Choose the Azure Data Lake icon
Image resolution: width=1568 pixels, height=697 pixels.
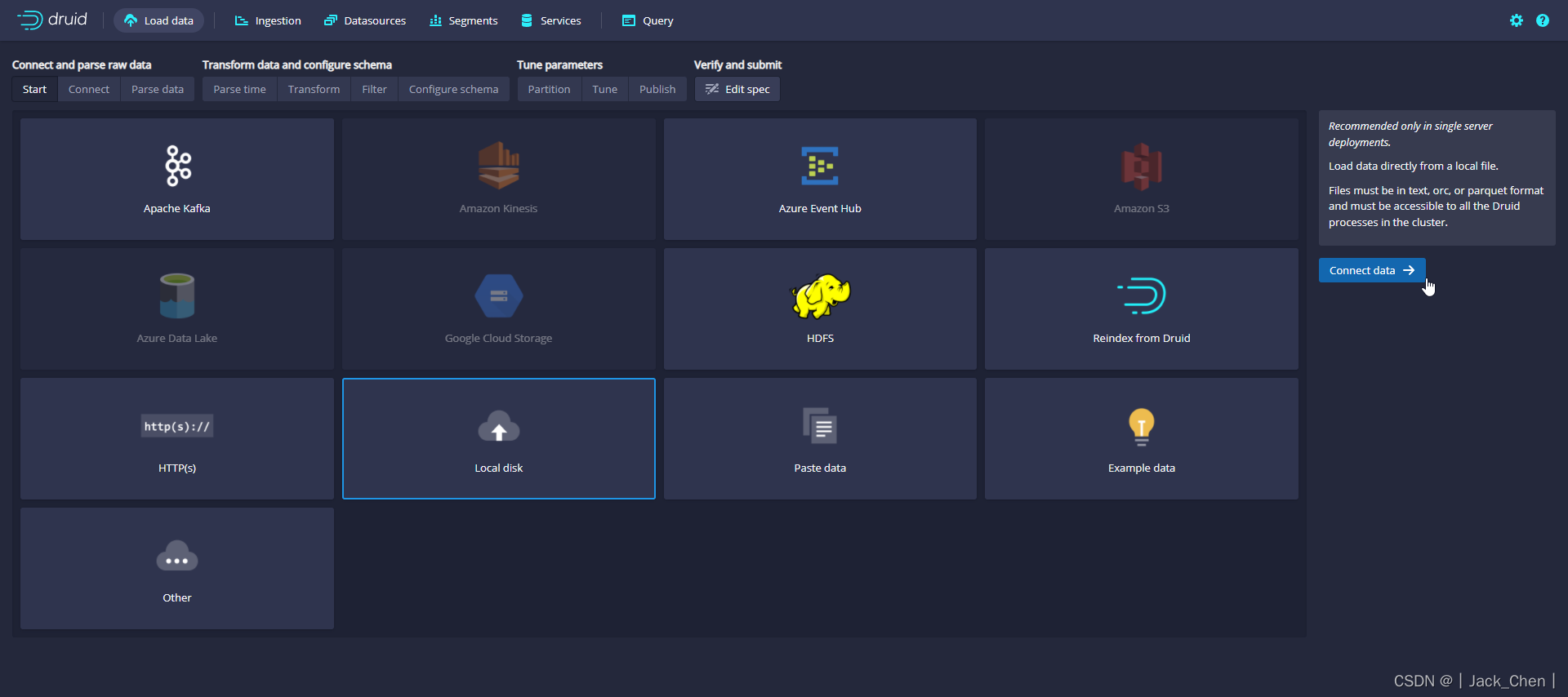point(177,295)
